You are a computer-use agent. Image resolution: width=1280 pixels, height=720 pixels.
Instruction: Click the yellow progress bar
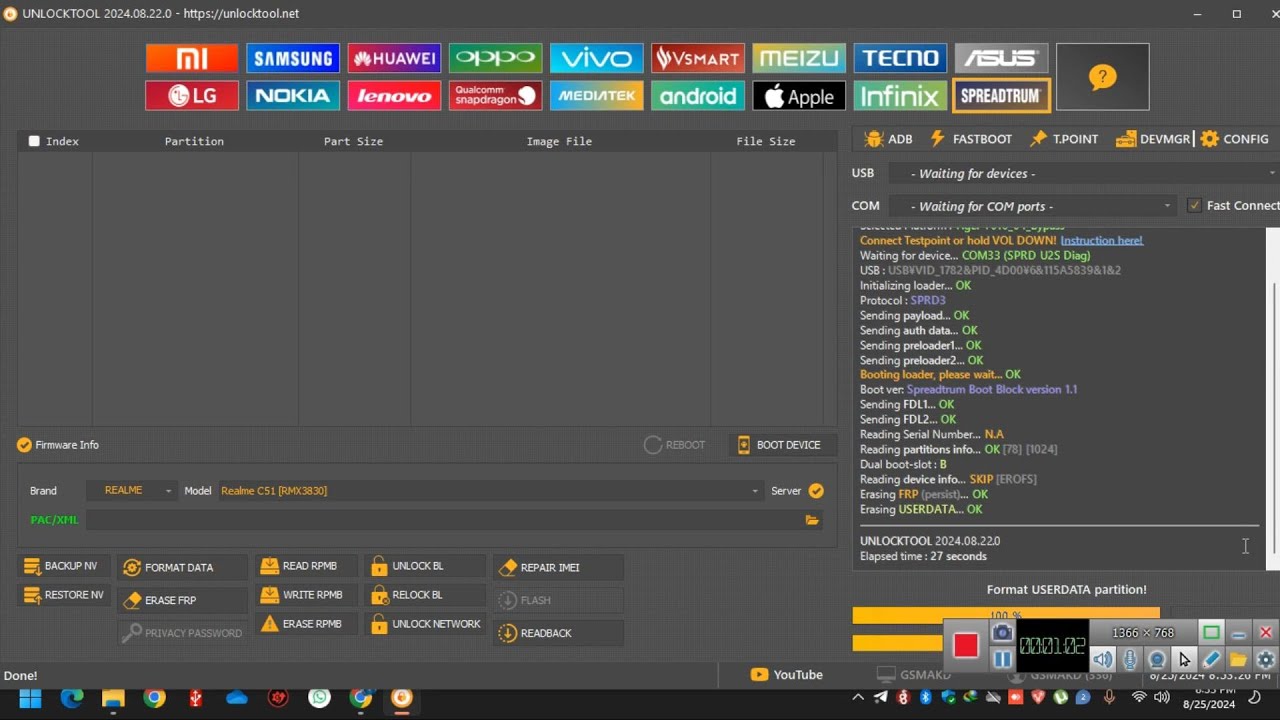click(x=1005, y=615)
